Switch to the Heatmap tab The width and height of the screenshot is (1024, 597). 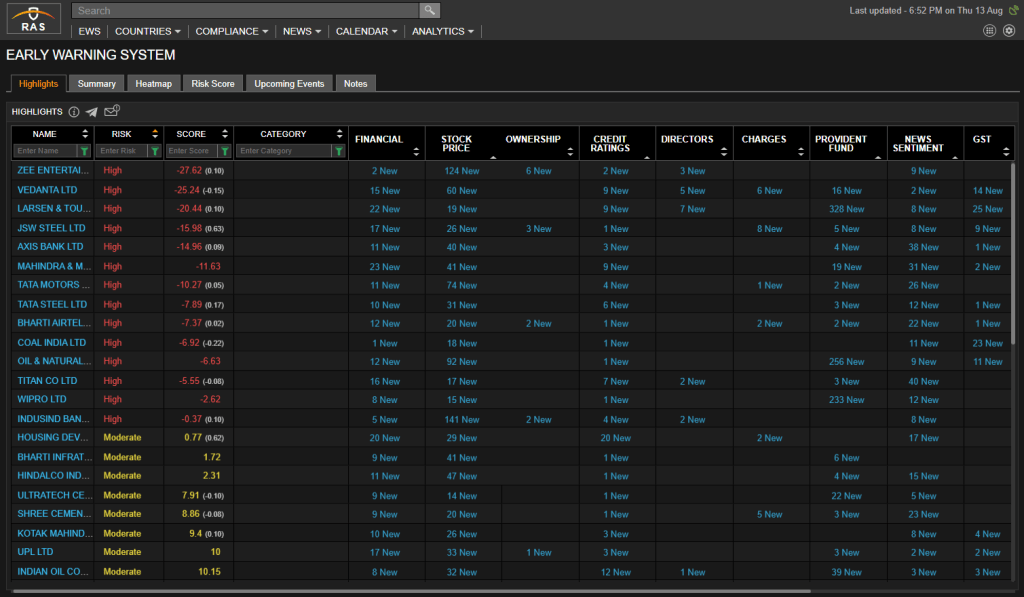click(x=153, y=84)
